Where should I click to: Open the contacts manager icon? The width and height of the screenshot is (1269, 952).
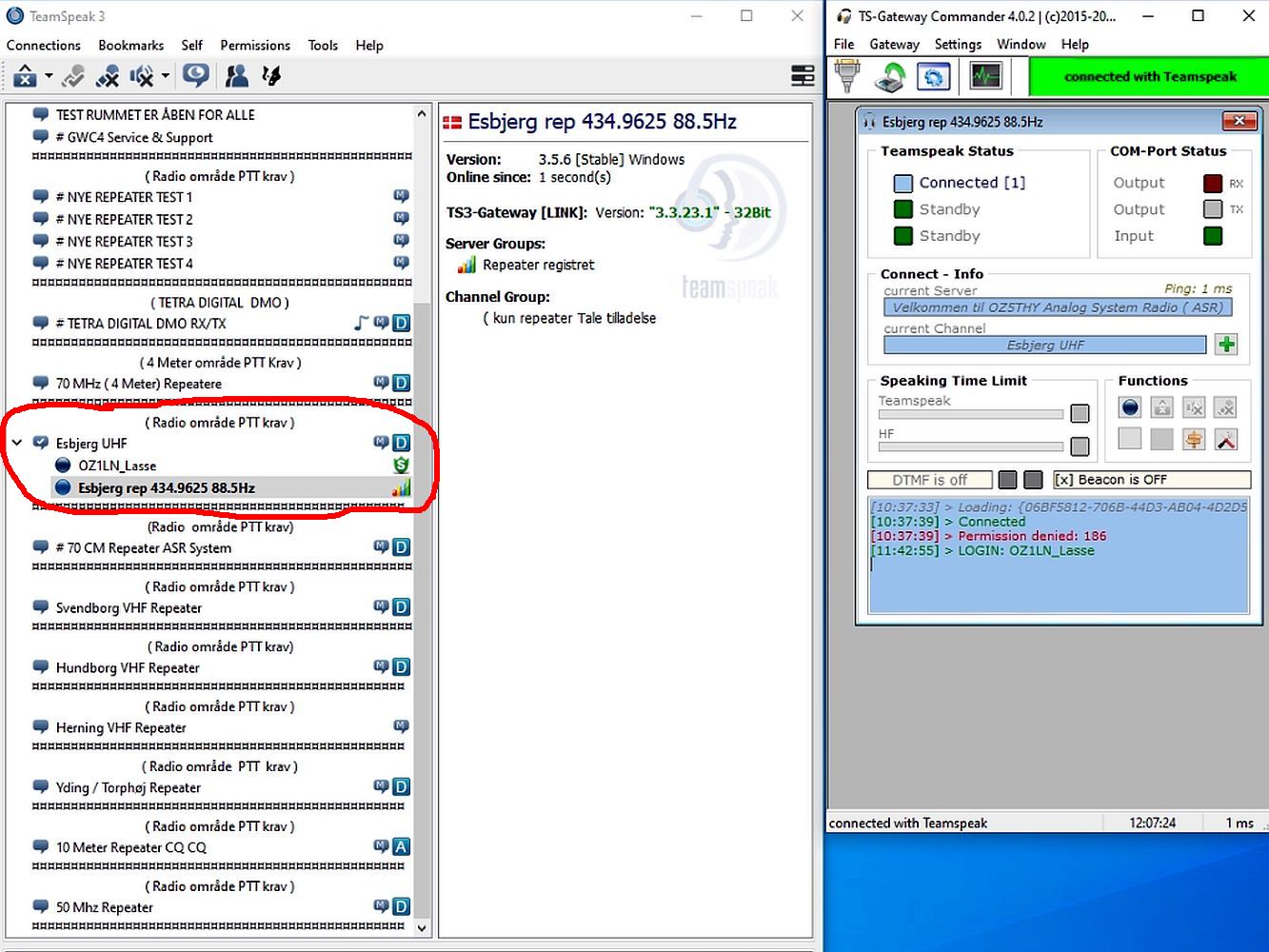(x=236, y=75)
